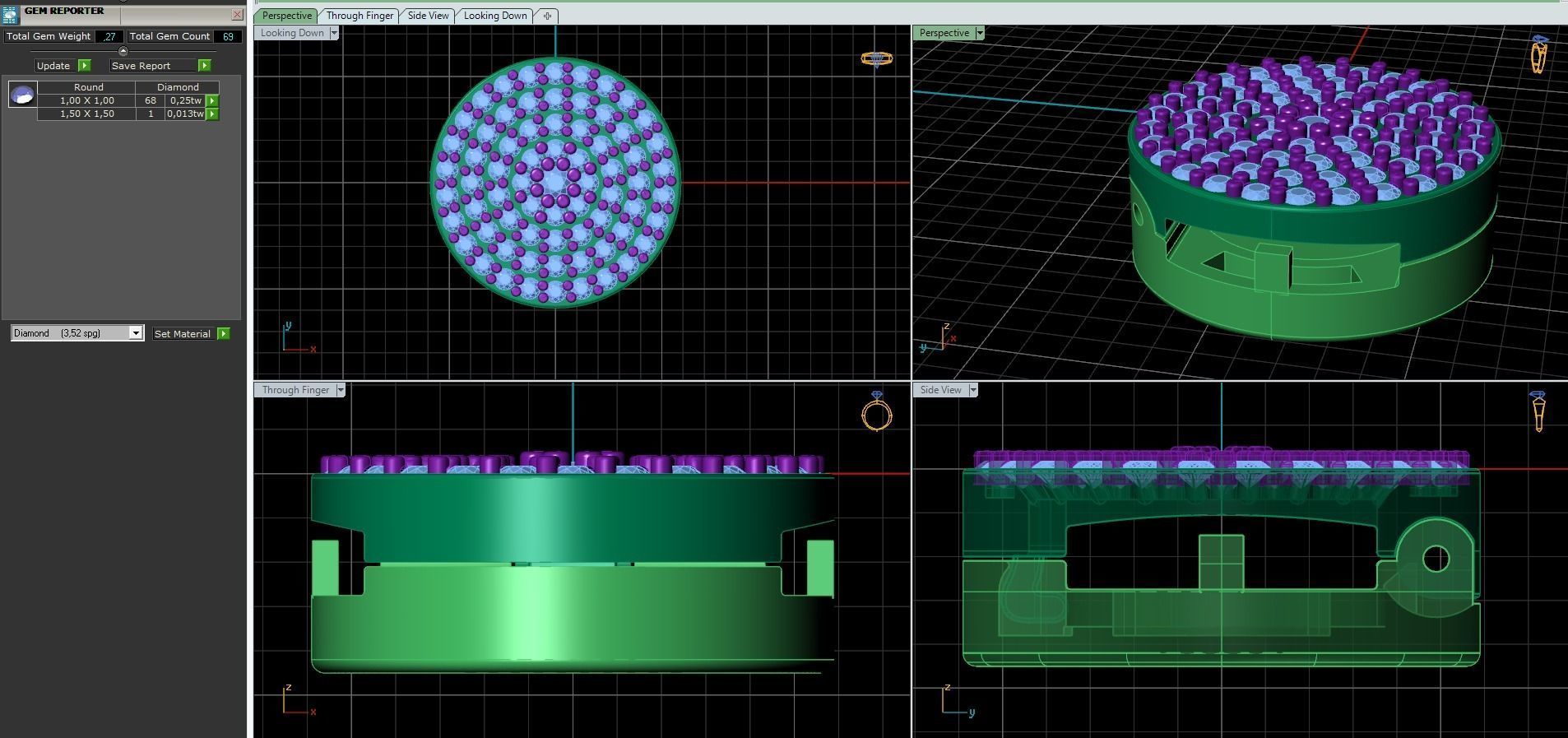This screenshot has width=1568, height=738.
Task: Click the Perspective viewport title label
Action: pyautogui.click(x=944, y=33)
